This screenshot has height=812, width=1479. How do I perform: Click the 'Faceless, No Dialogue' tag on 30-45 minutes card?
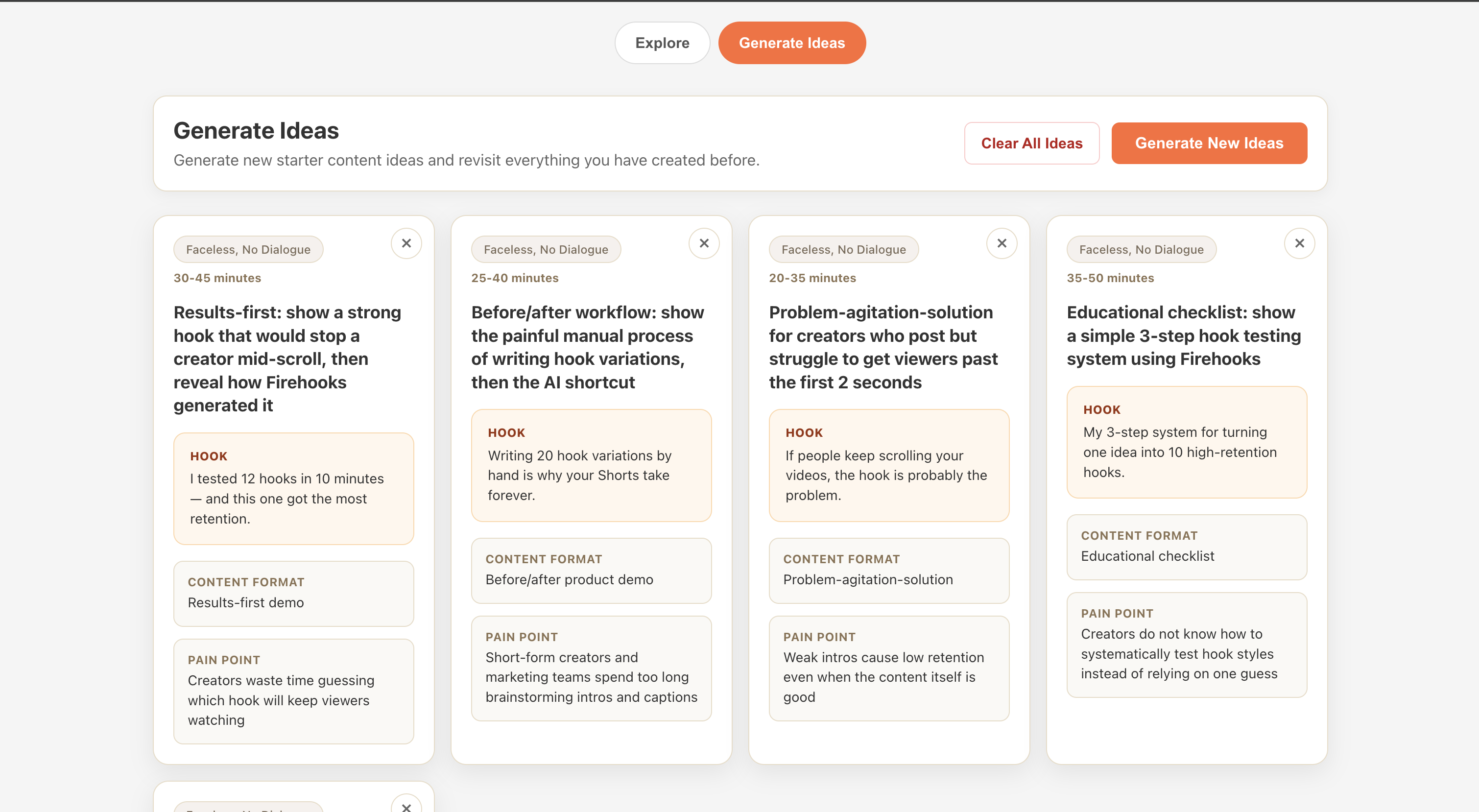pos(248,249)
